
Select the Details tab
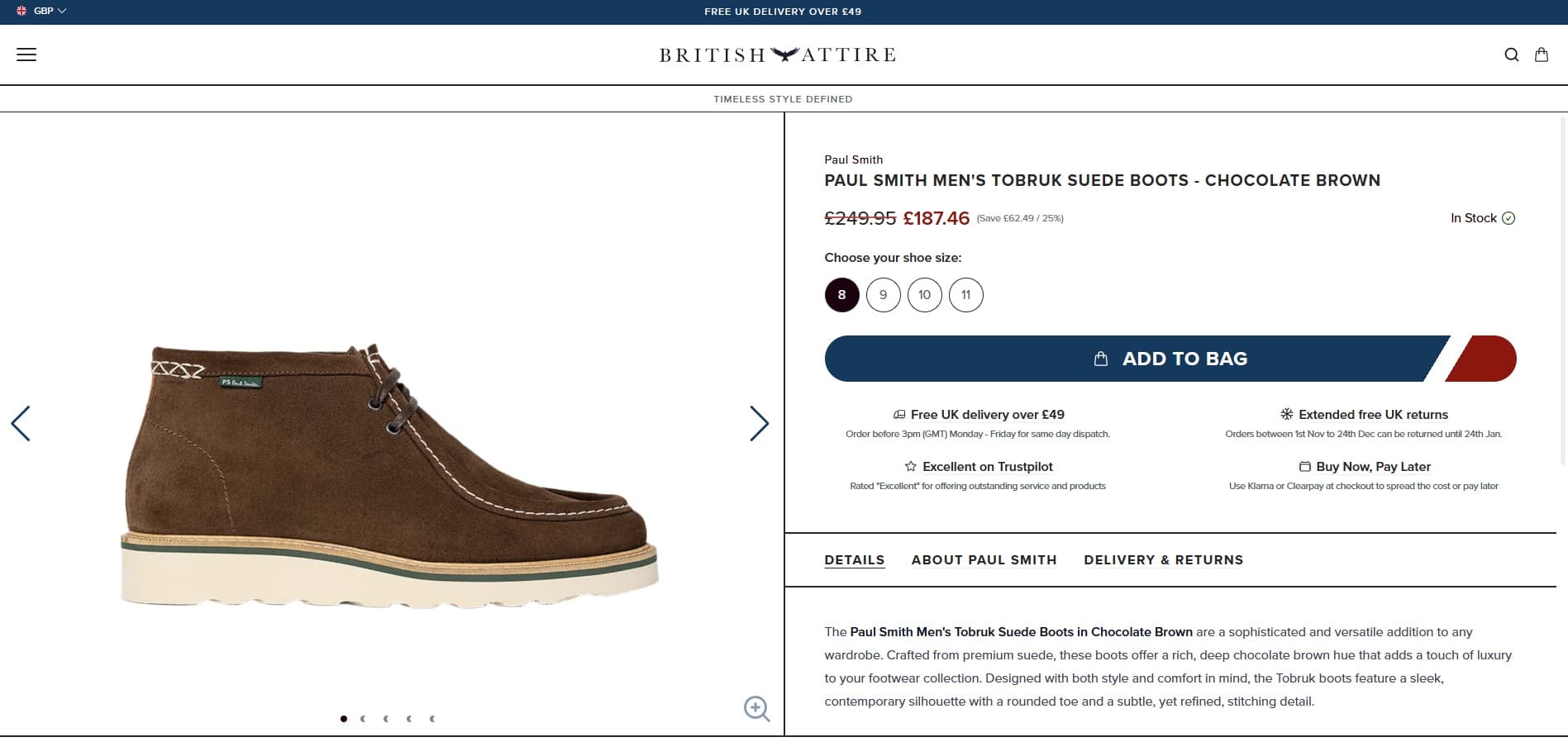(854, 559)
